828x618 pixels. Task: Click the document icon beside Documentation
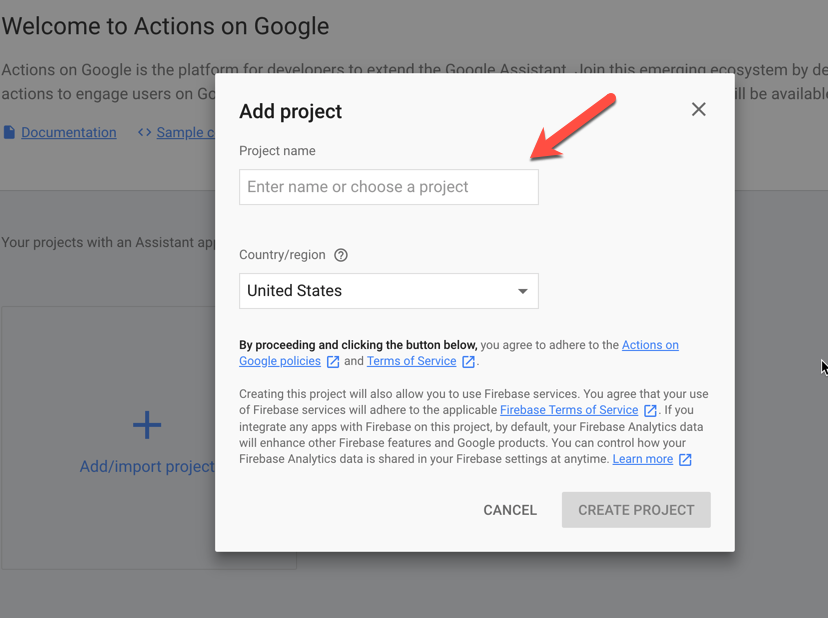pyautogui.click(x=9, y=132)
